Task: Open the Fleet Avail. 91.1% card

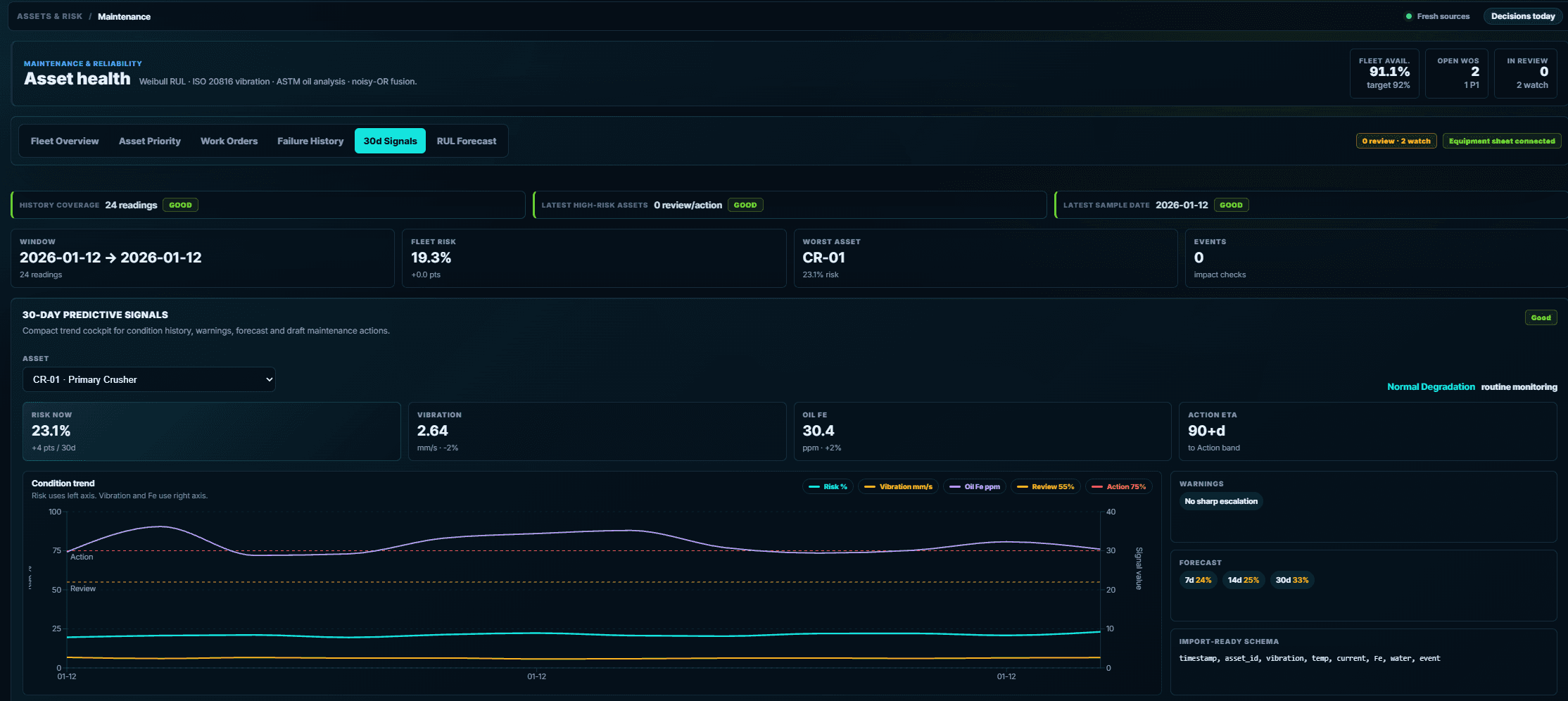Action: coord(1384,73)
